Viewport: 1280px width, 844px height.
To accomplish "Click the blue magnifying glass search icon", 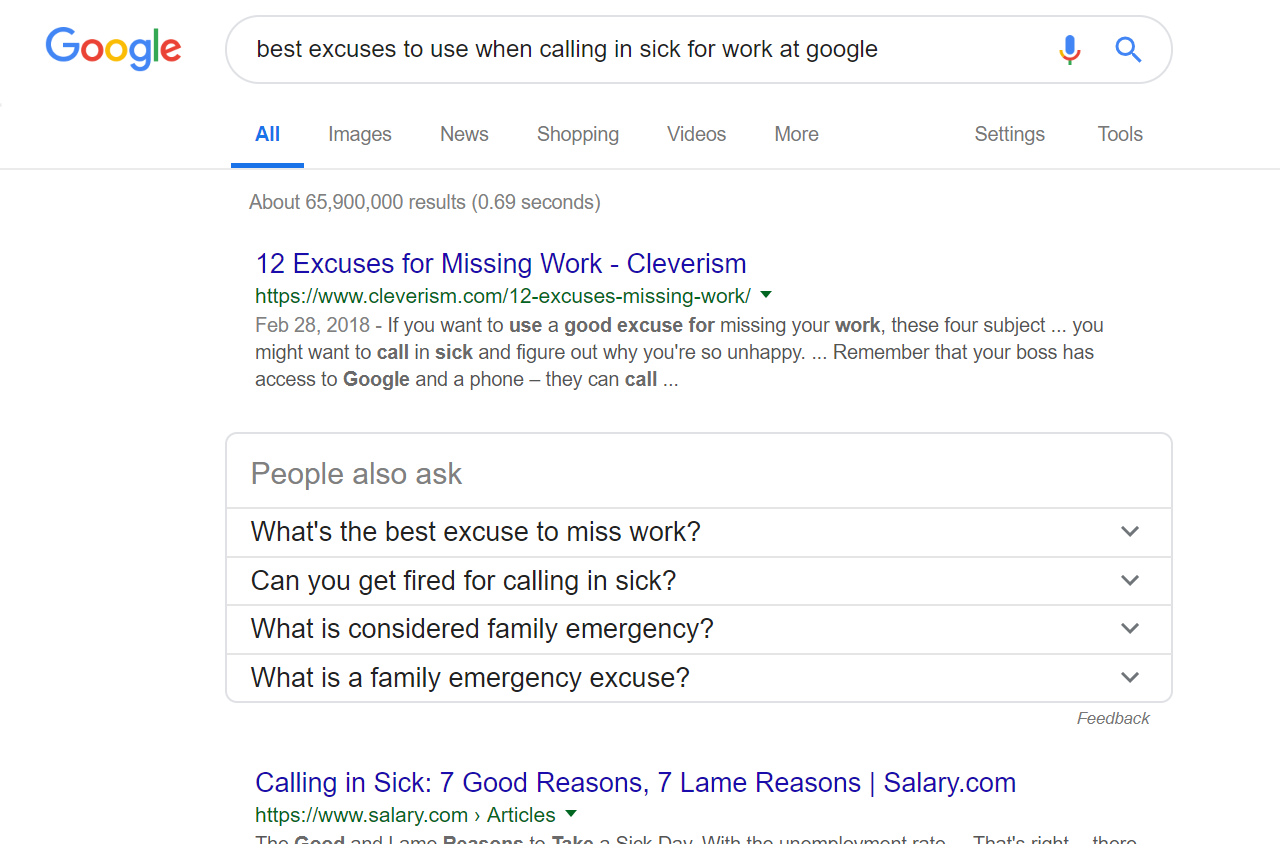I will [1128, 49].
